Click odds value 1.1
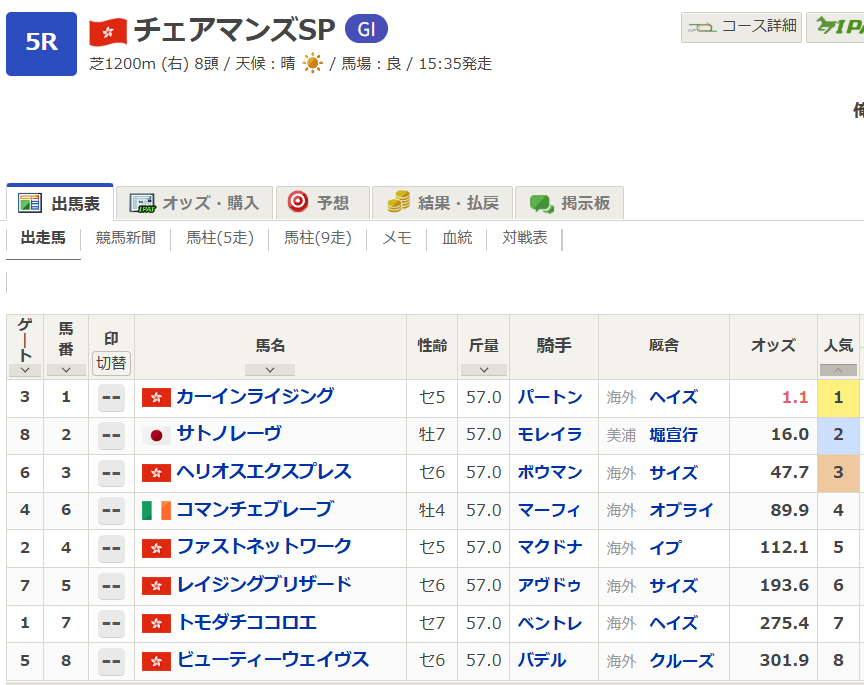 point(795,397)
